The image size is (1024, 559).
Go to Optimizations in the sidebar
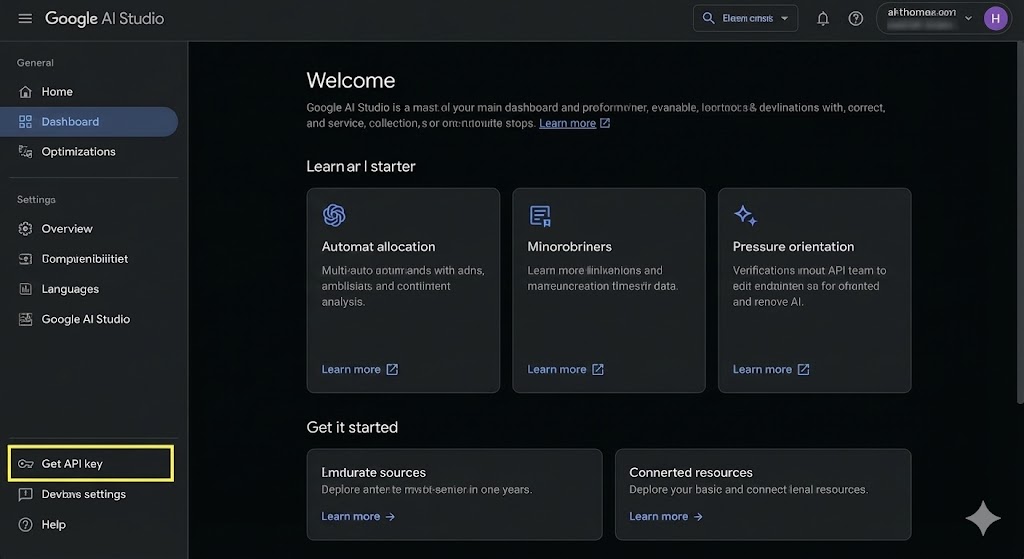(78, 152)
